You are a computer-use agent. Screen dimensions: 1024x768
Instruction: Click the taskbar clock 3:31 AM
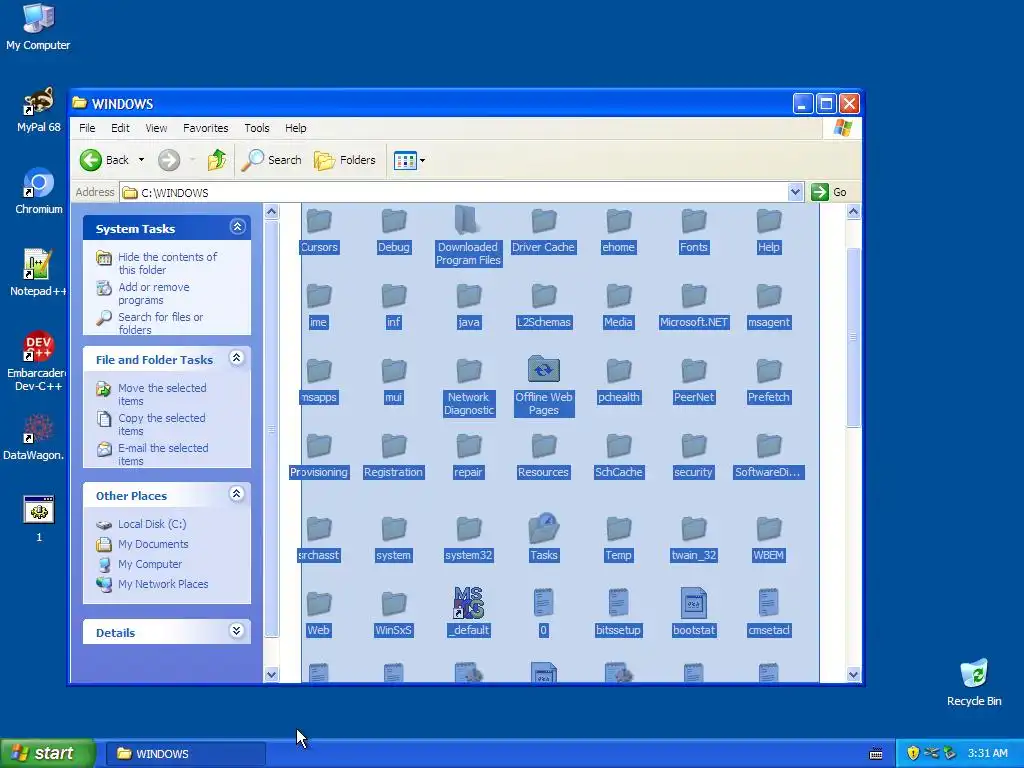(x=987, y=753)
